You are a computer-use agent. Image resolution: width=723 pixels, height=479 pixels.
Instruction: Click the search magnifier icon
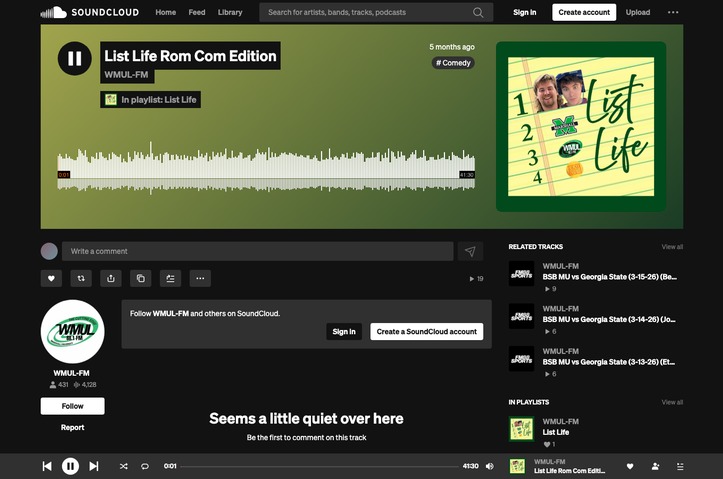coord(478,12)
